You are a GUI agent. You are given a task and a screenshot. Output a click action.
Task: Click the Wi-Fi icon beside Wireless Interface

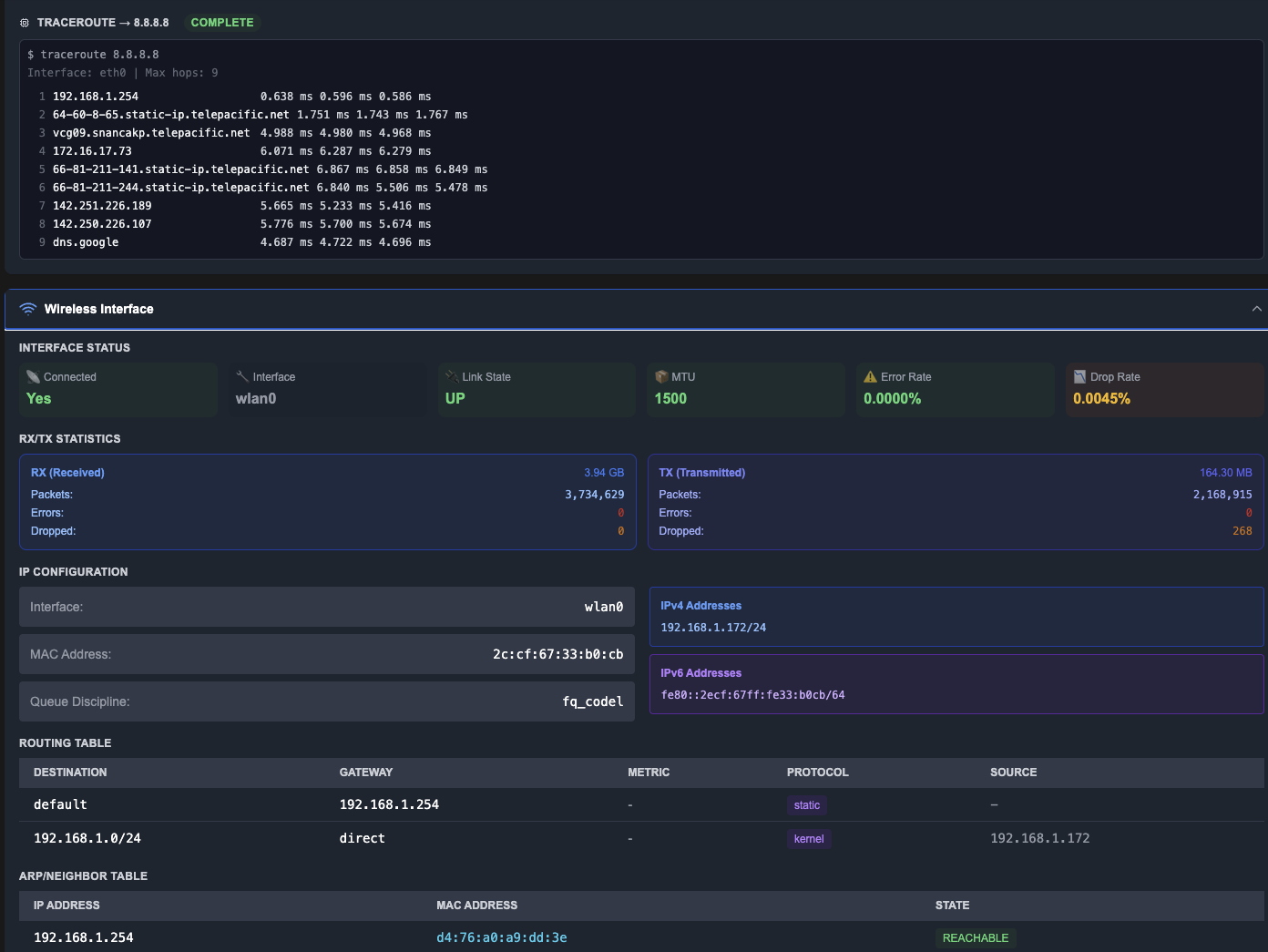(x=27, y=309)
